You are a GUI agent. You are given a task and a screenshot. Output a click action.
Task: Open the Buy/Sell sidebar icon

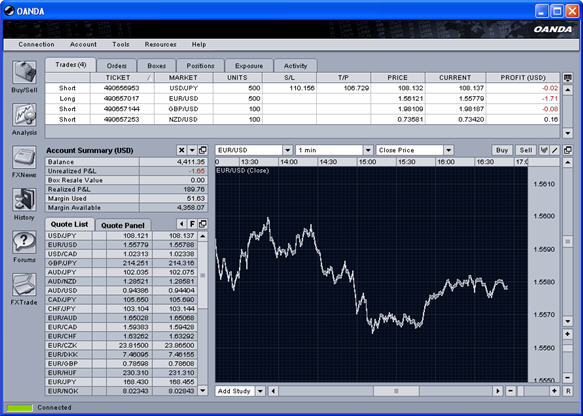(24, 72)
